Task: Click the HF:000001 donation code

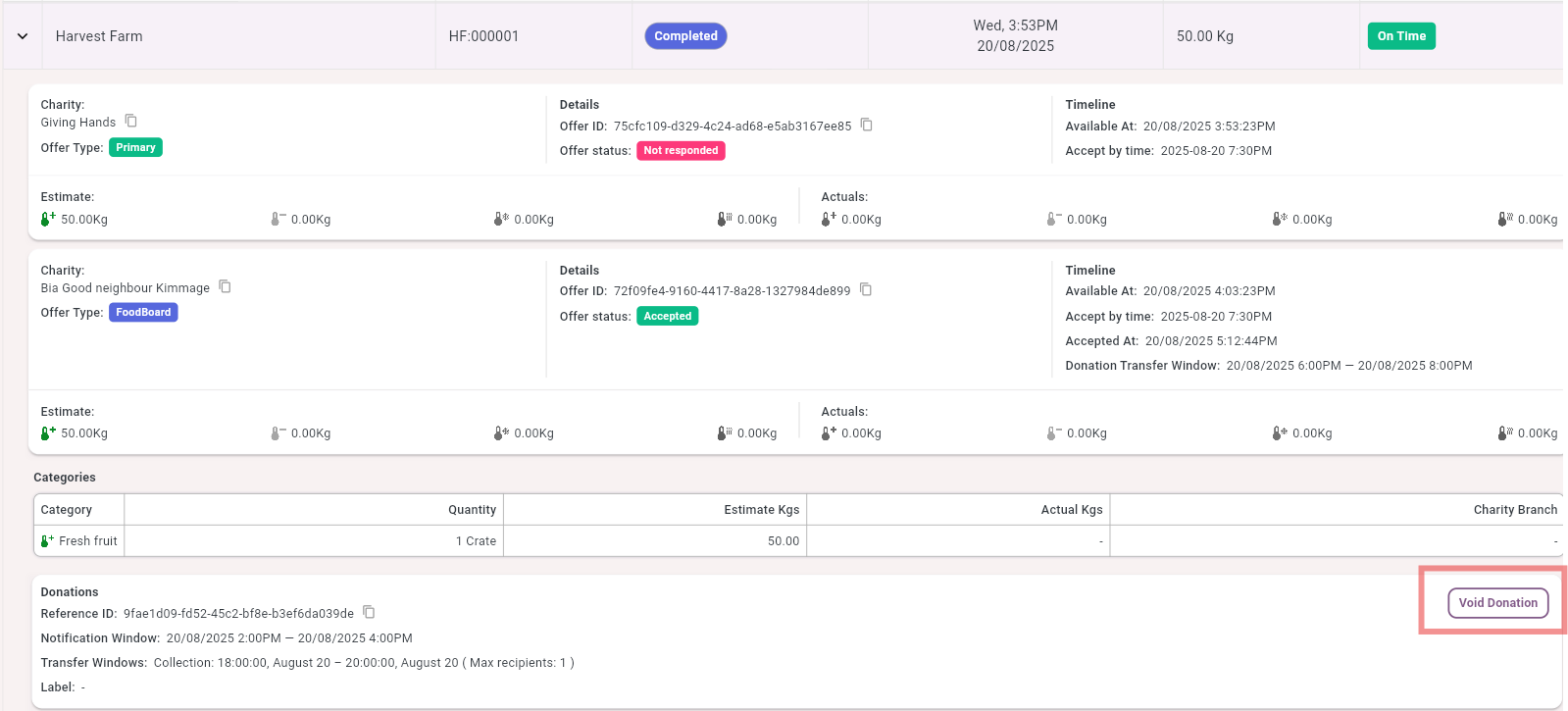Action: [483, 36]
